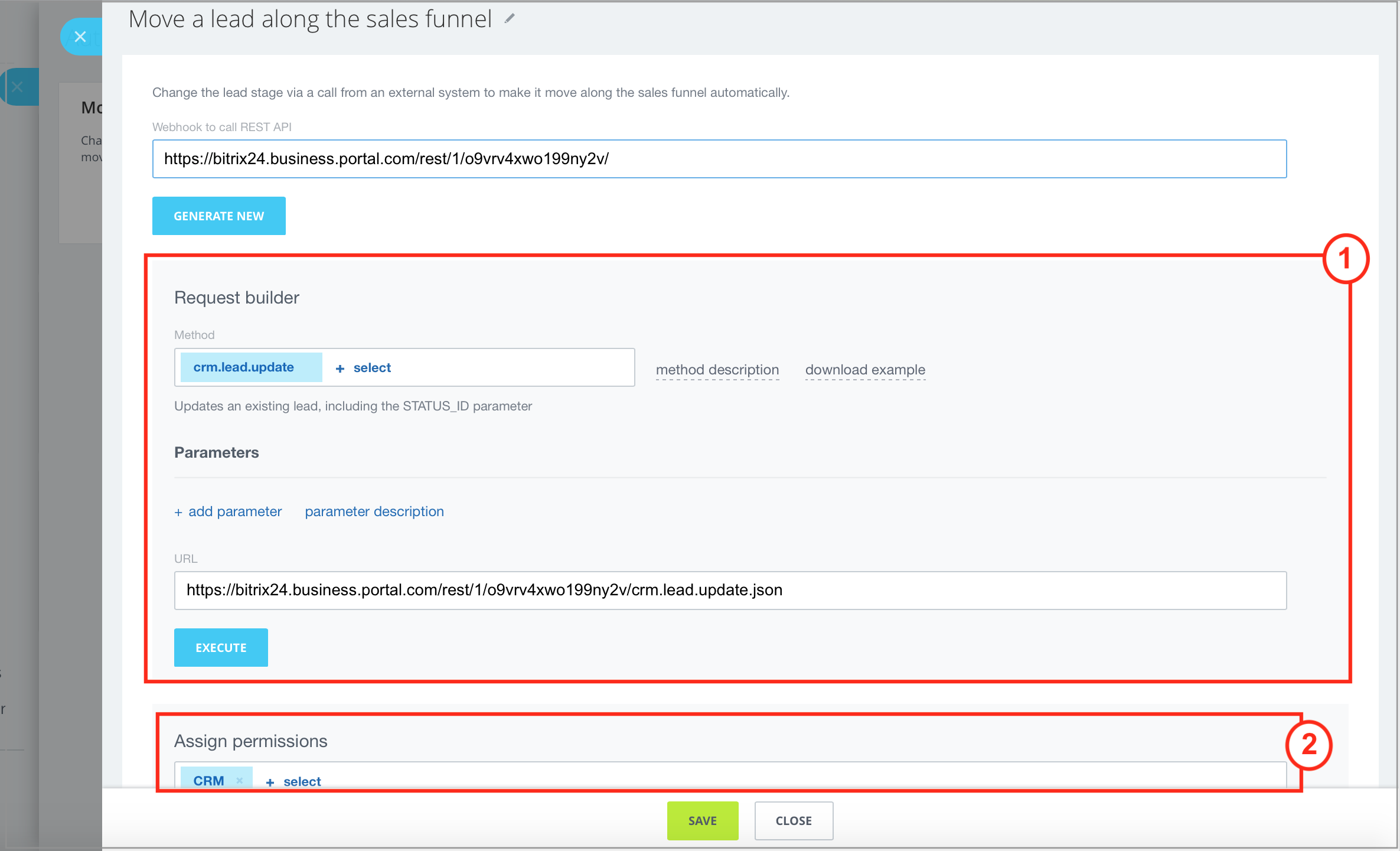Click the green SAVE button
This screenshot has width=1400, height=851.
[702, 820]
